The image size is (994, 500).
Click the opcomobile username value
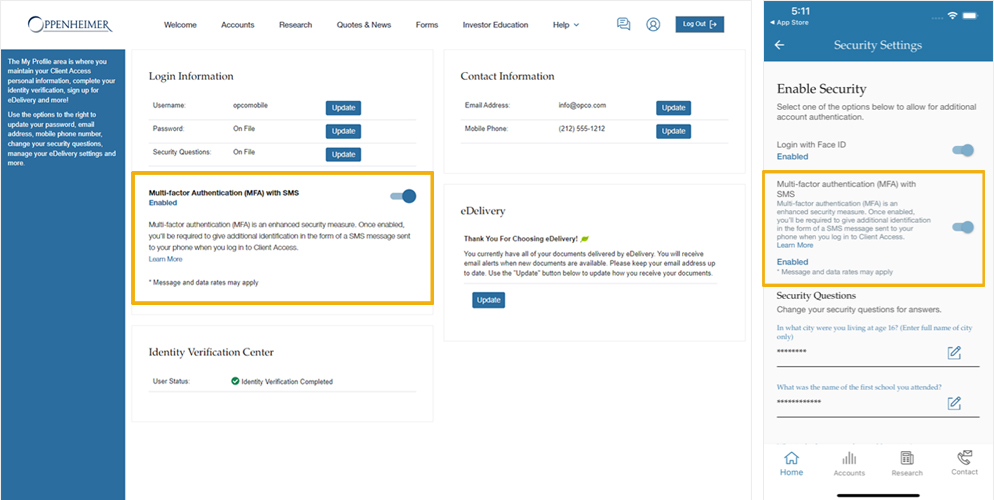pyautogui.click(x=250, y=105)
